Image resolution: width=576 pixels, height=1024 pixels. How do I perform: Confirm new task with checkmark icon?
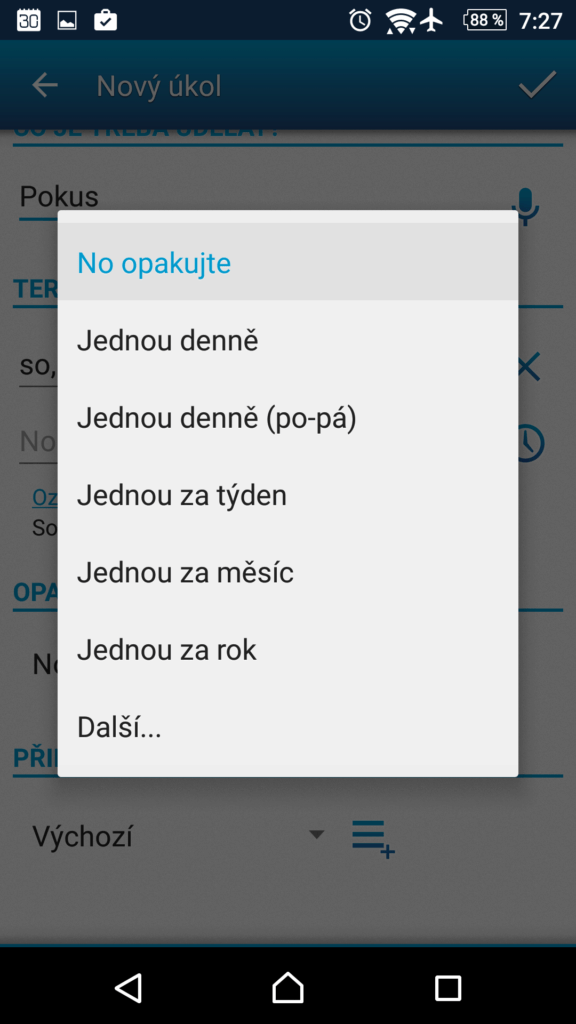(x=537, y=85)
